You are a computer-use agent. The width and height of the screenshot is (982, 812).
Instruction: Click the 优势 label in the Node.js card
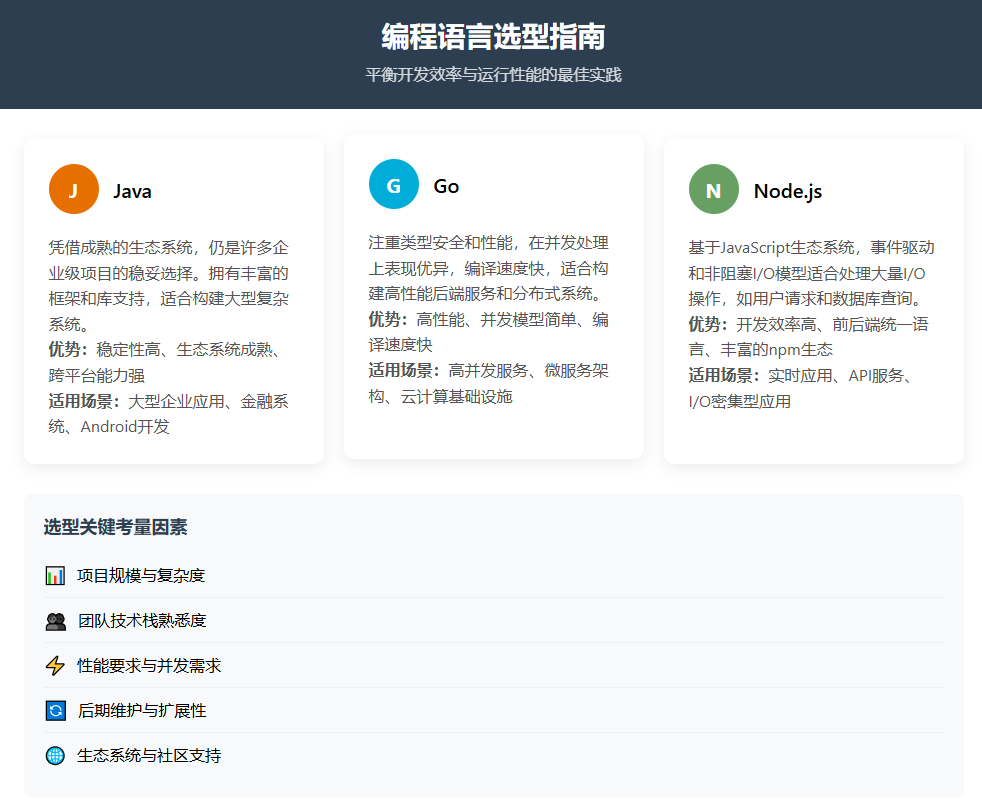tap(708, 324)
